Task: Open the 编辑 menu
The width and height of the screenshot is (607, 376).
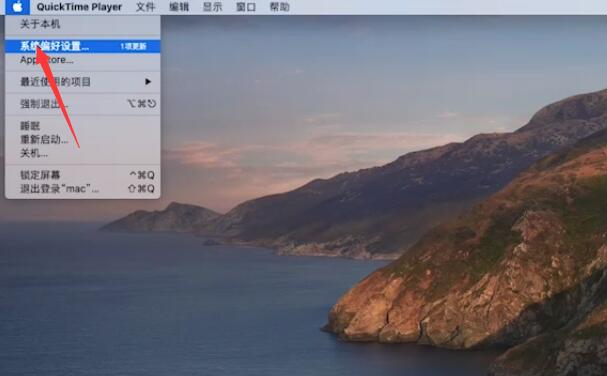Action: [x=179, y=7]
